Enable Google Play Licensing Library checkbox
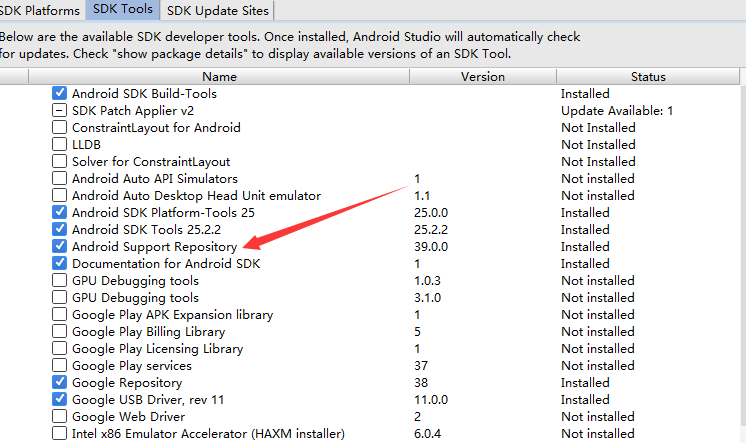The width and height of the screenshot is (746, 443). tap(59, 348)
